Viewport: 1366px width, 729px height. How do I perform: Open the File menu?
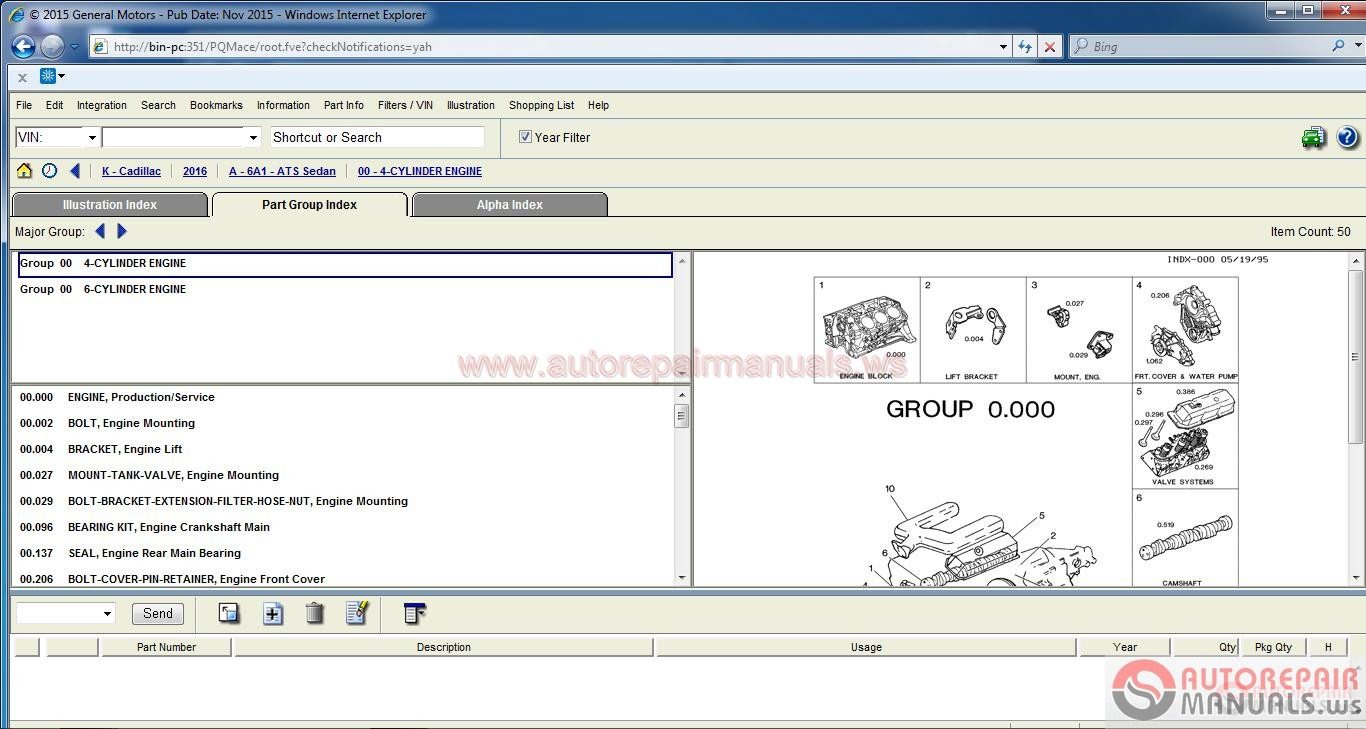[x=24, y=105]
